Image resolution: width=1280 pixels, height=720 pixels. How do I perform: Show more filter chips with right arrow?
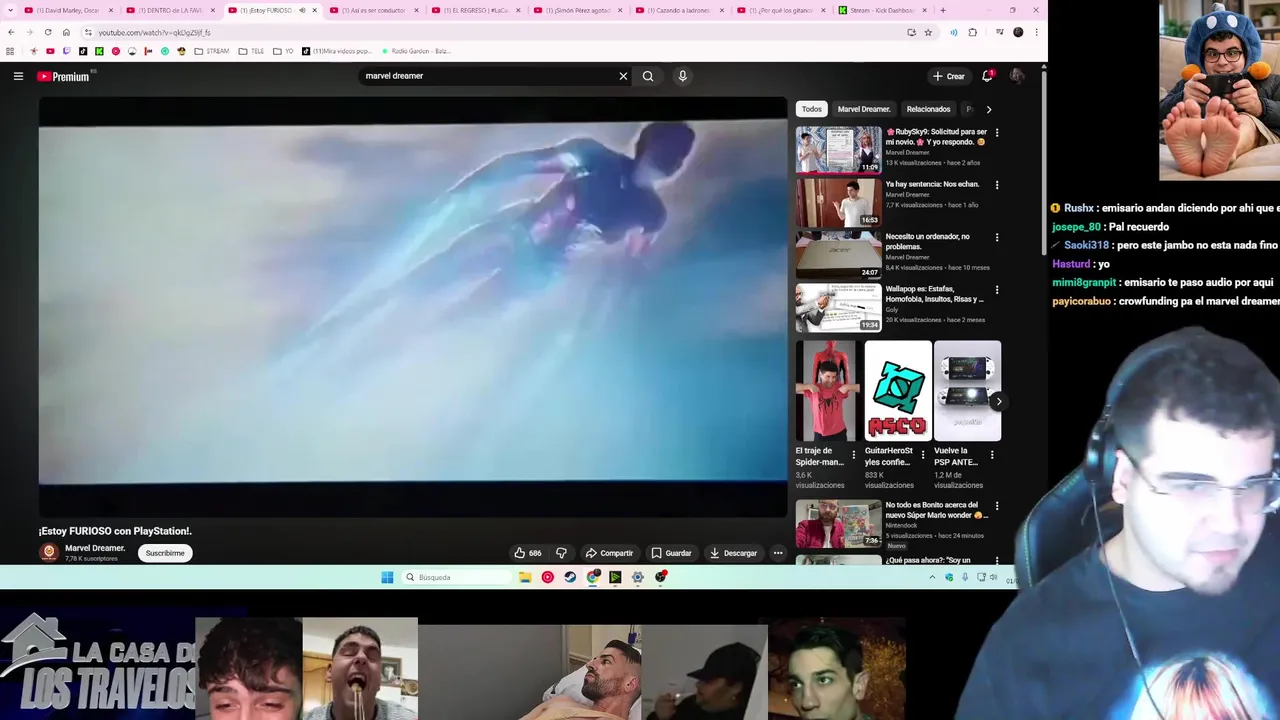(x=988, y=109)
